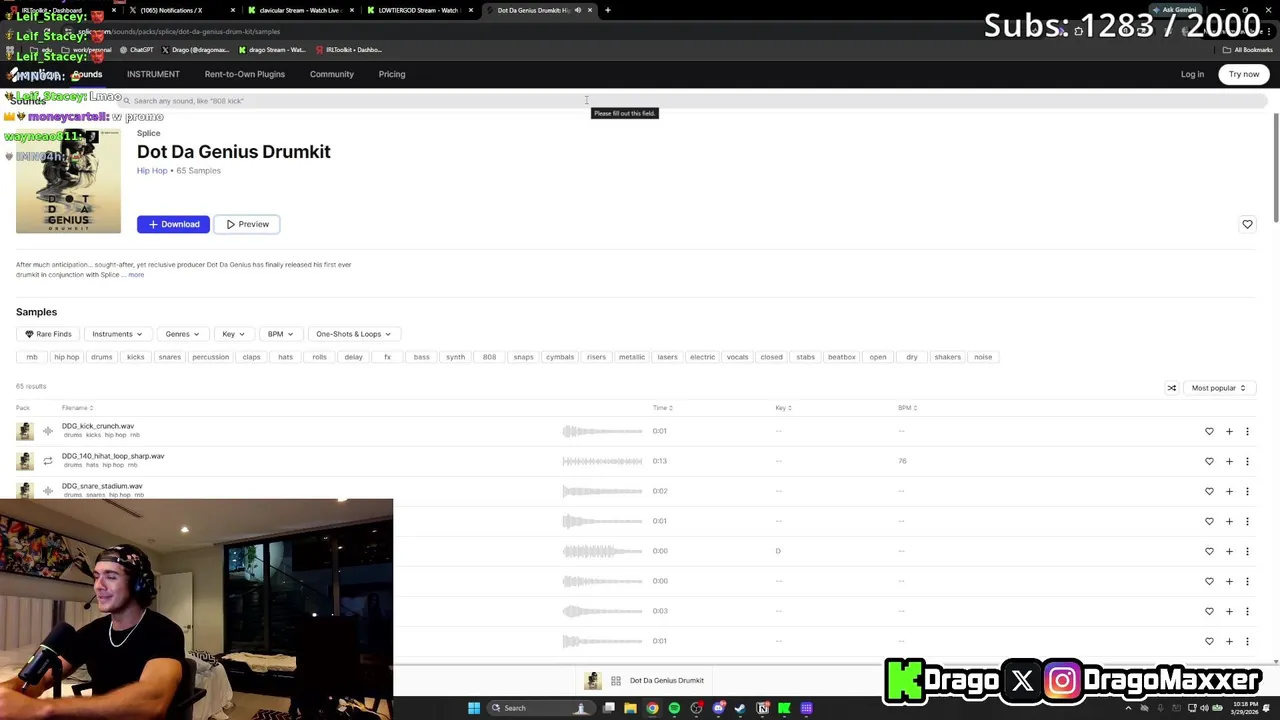This screenshot has width=1280, height=720.
Task: Open Steam from the taskbar
Action: point(740,708)
